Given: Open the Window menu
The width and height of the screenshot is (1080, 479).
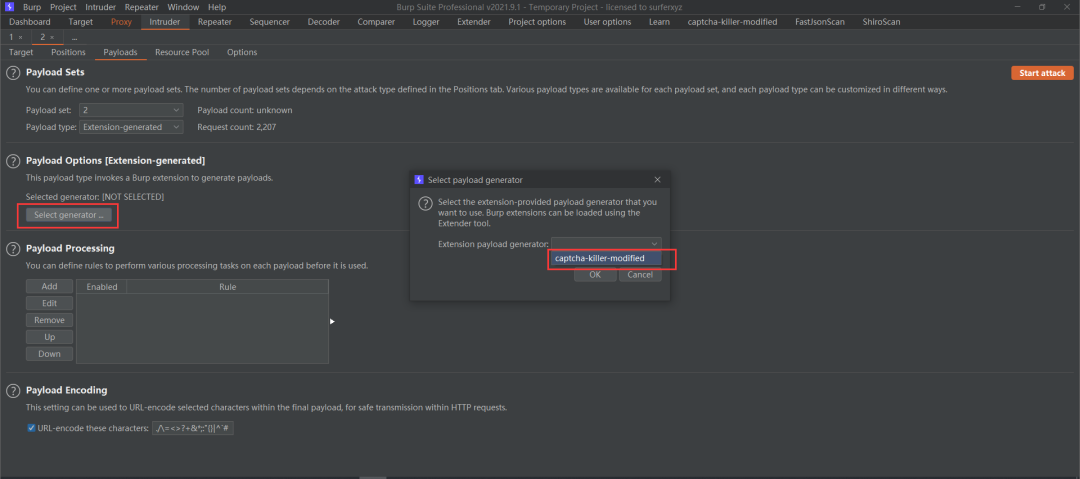Looking at the screenshot, I should click(183, 7).
